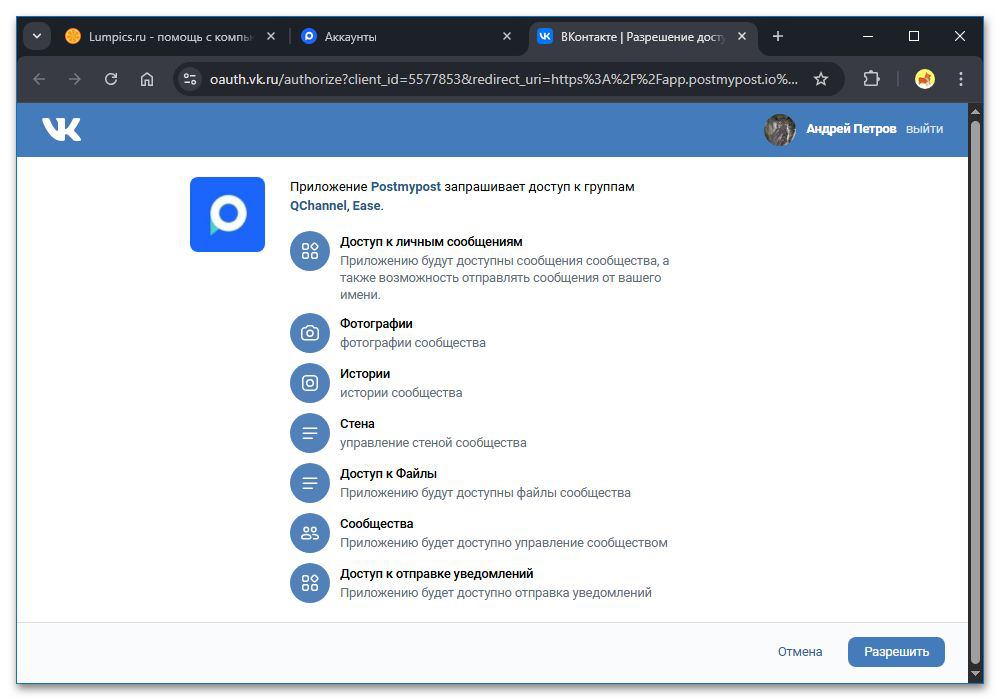Go forward using browser forward arrow

(x=75, y=79)
